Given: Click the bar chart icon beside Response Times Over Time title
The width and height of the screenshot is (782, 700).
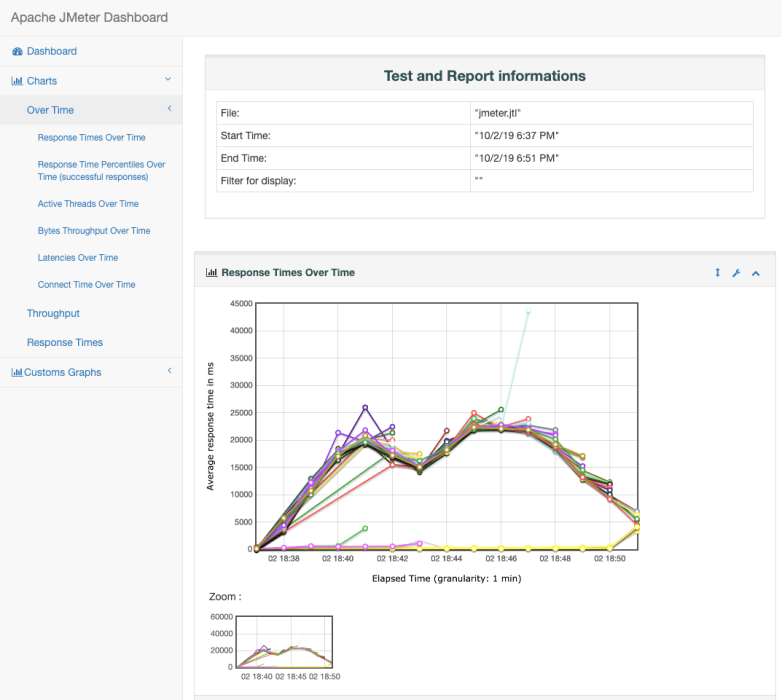Looking at the screenshot, I should (x=211, y=272).
